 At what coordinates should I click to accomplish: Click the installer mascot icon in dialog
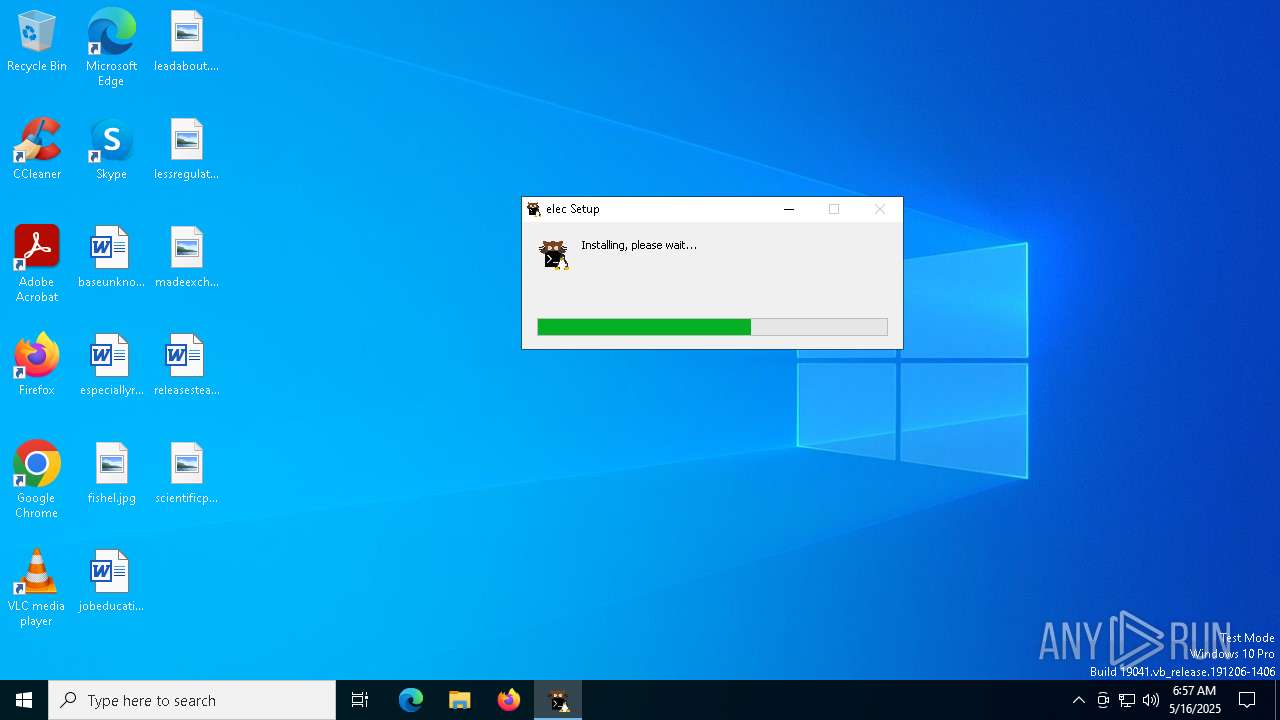pyautogui.click(x=554, y=255)
